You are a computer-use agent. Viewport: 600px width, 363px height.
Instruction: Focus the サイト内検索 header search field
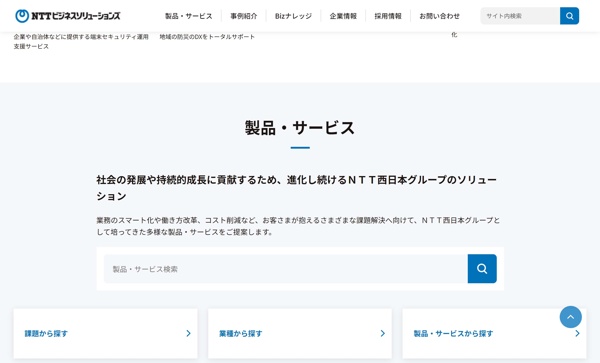tap(520, 16)
